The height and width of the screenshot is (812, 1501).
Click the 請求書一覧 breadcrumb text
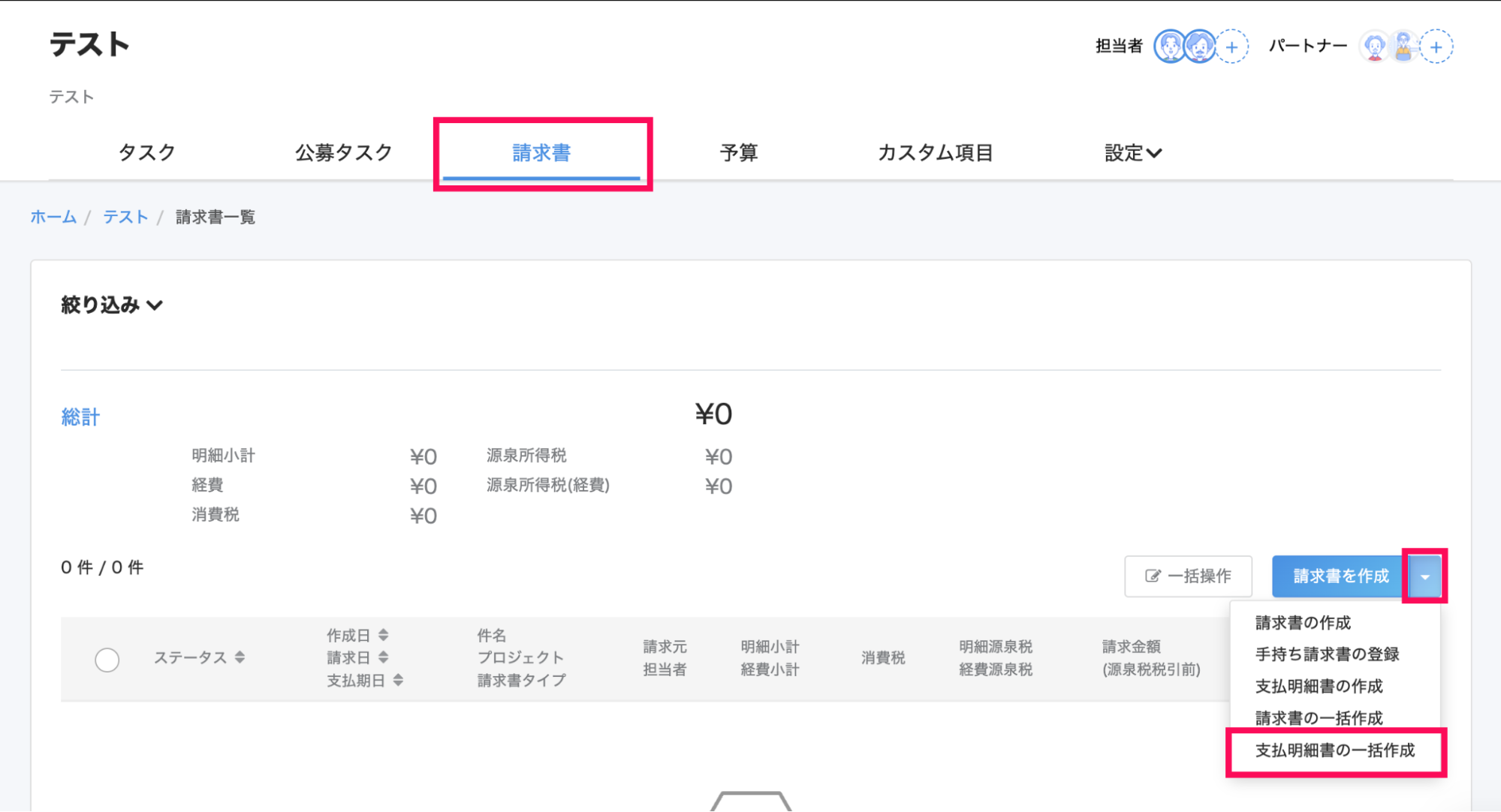pyautogui.click(x=216, y=218)
